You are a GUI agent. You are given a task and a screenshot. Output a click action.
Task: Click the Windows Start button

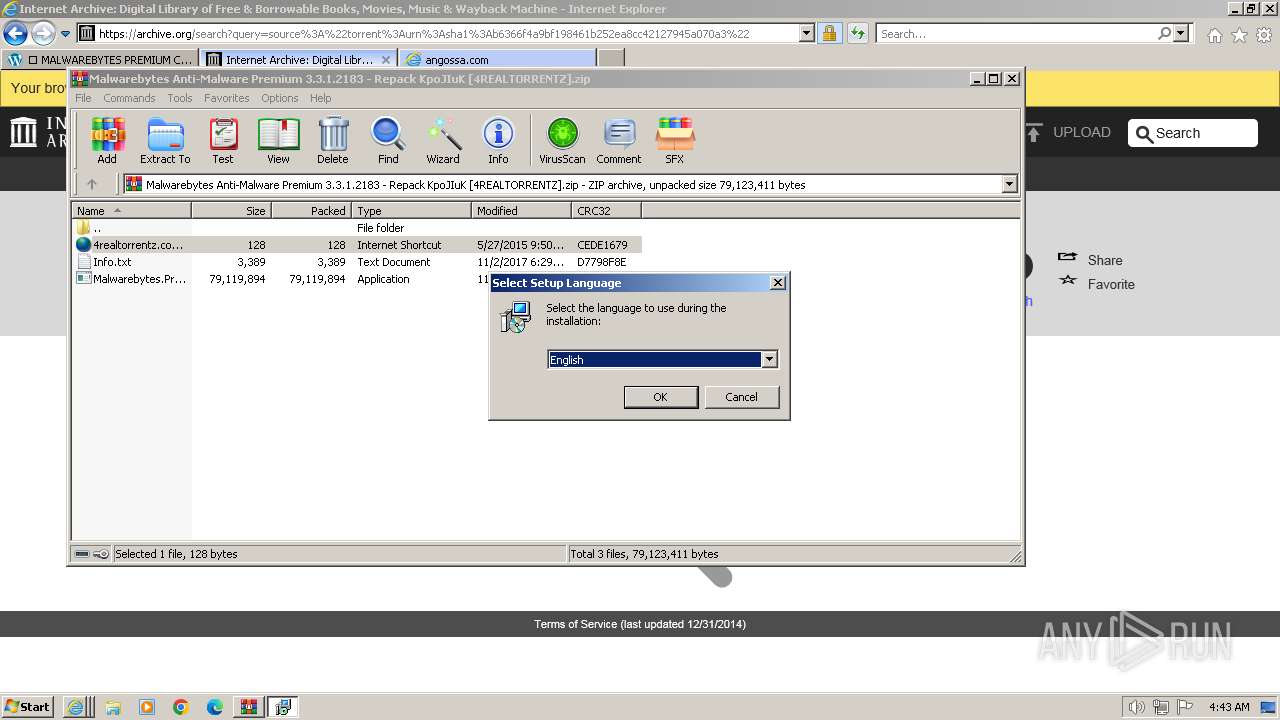pos(28,707)
